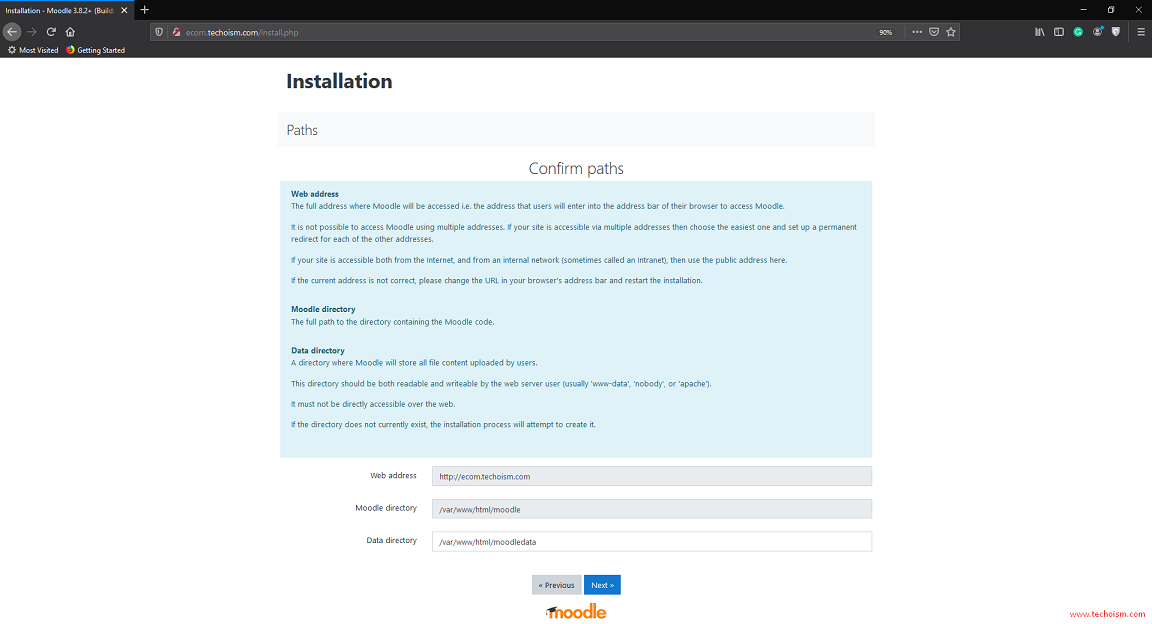This screenshot has height=624, width=1152.
Task: Open the Getting Started bookmark
Action: point(96,50)
